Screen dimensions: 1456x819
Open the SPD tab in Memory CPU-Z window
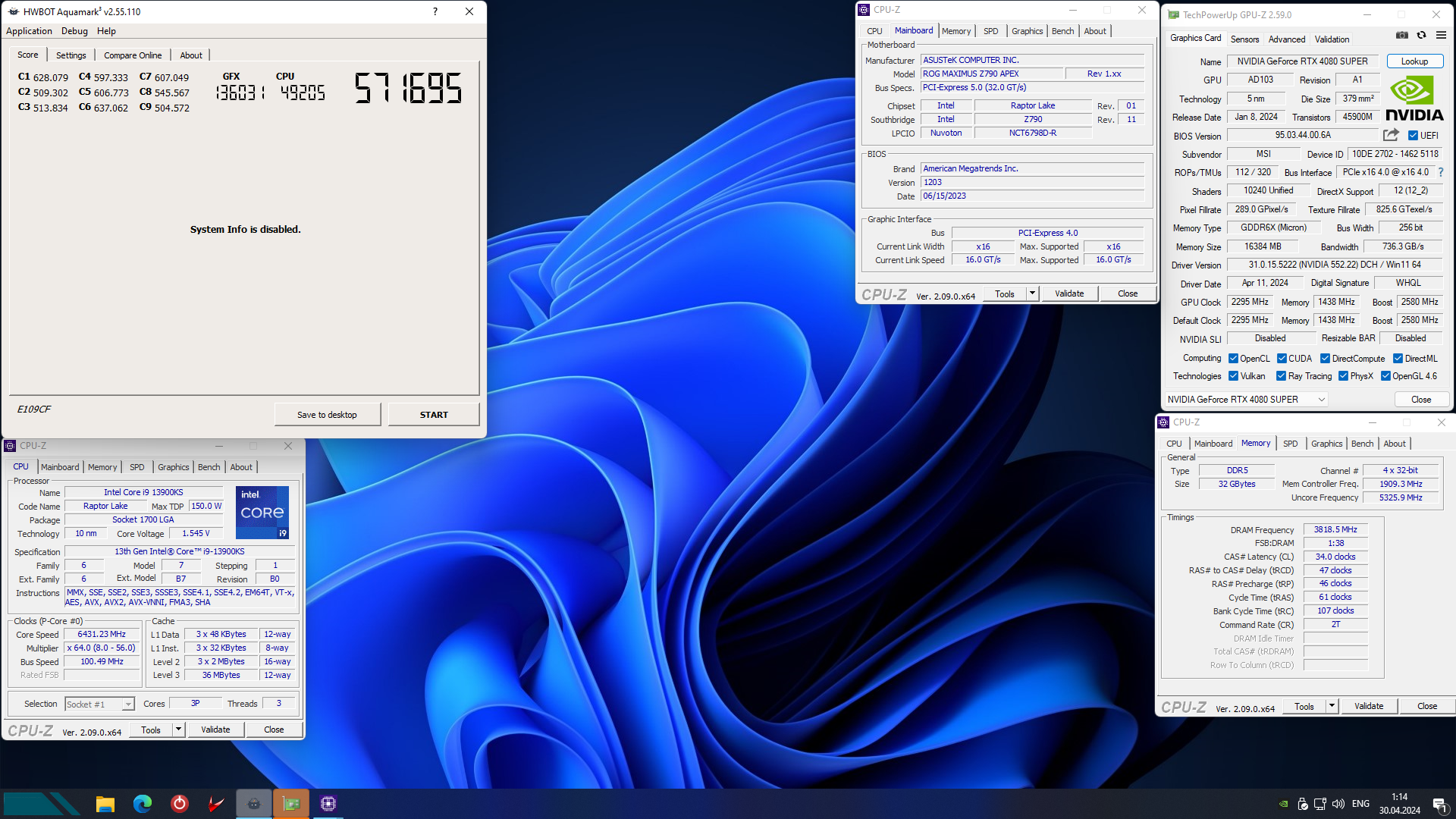tap(1290, 444)
